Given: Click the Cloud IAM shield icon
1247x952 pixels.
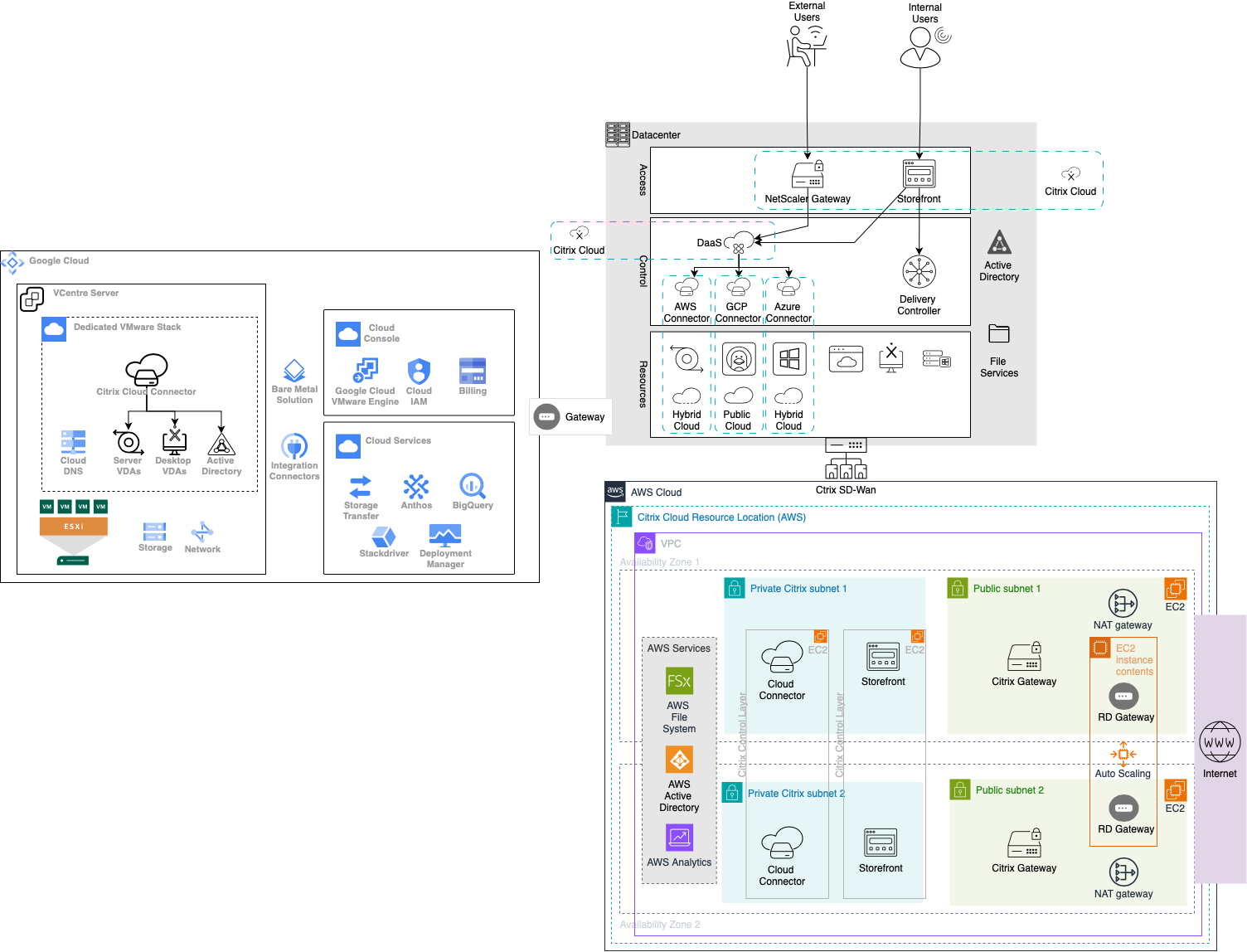Looking at the screenshot, I should coord(419,372).
